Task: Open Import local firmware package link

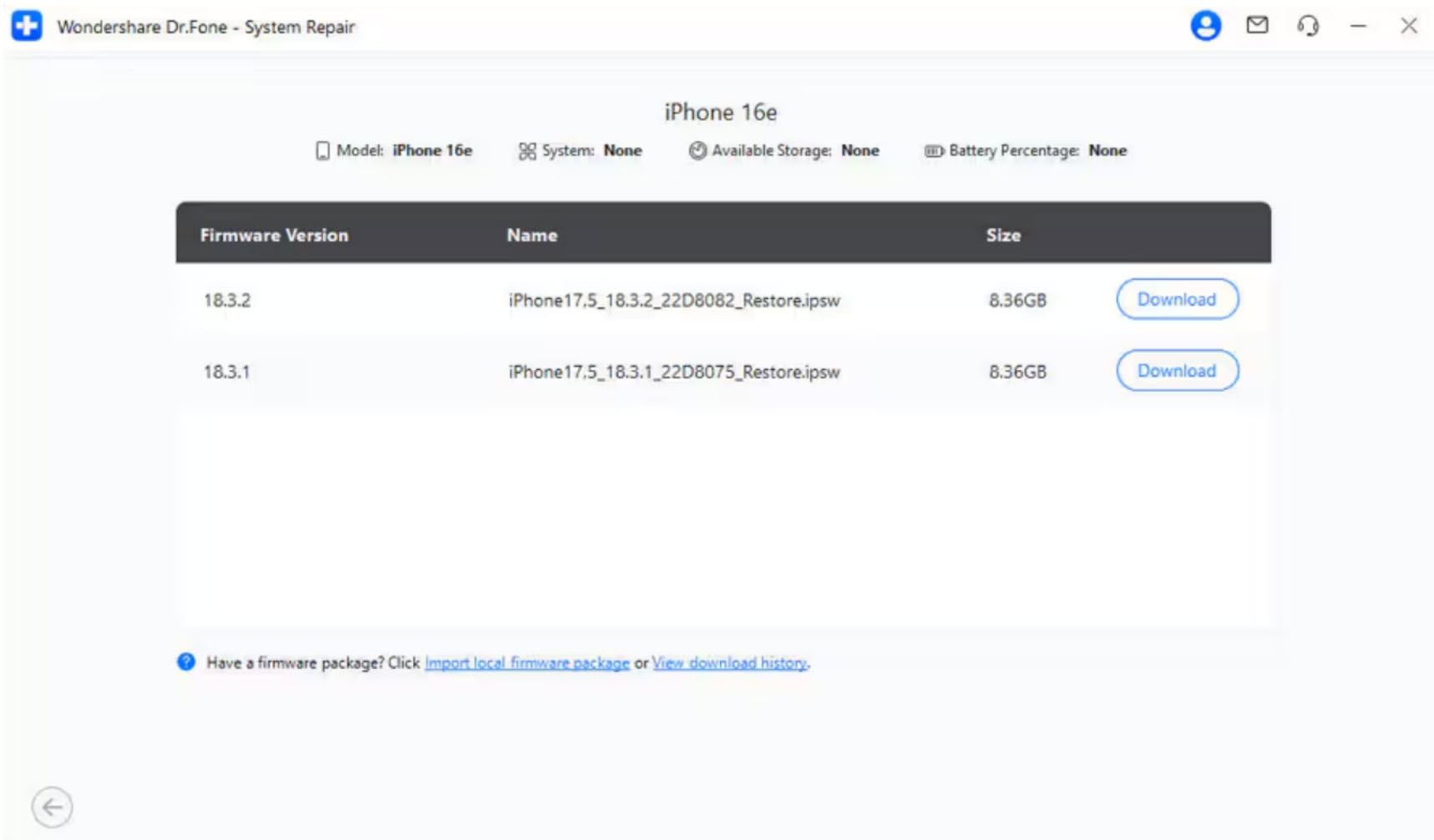Action: pyautogui.click(x=526, y=663)
